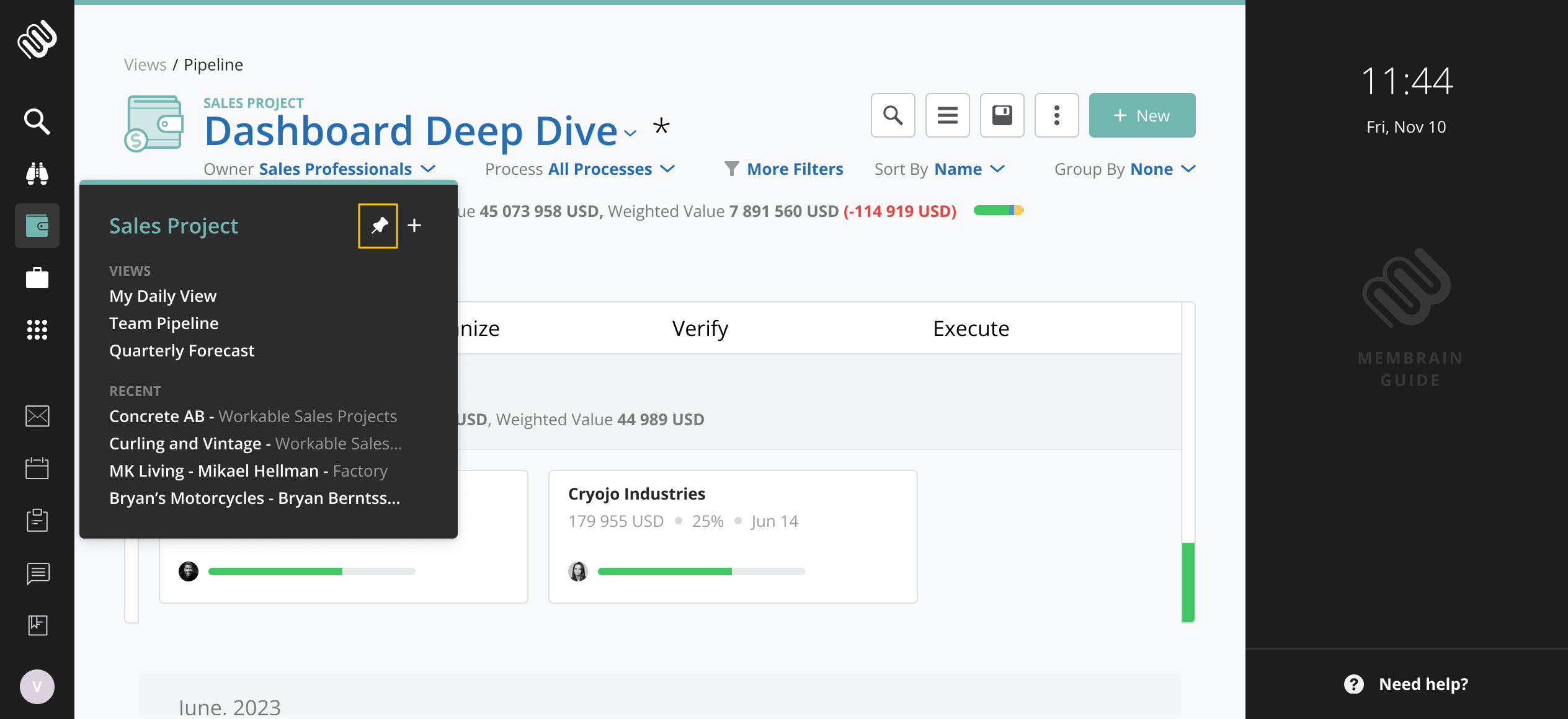Click Cryojo Industries green progress bar
Viewport: 1568px width, 719px height.
coord(701,571)
